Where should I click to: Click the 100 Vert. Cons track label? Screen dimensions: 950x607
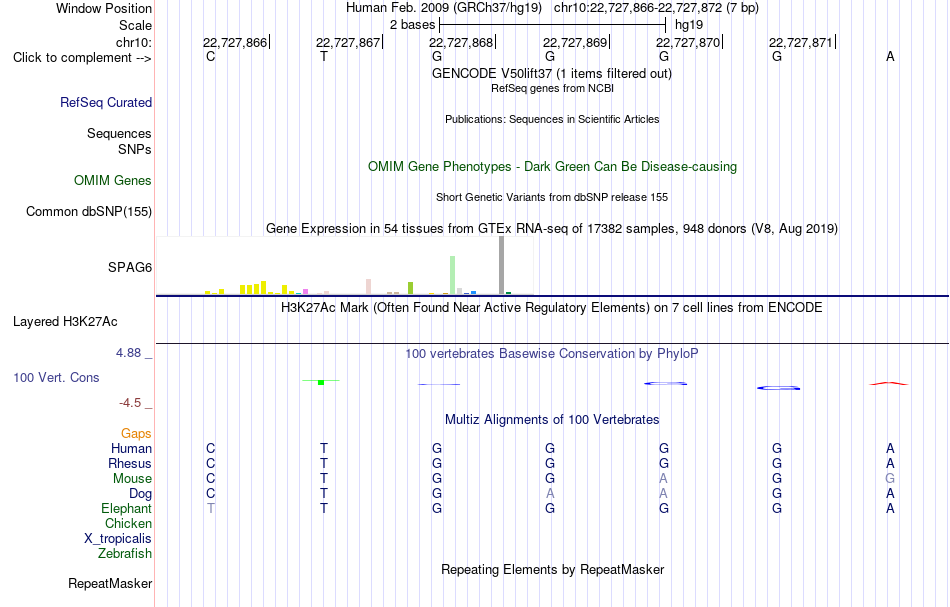point(56,377)
